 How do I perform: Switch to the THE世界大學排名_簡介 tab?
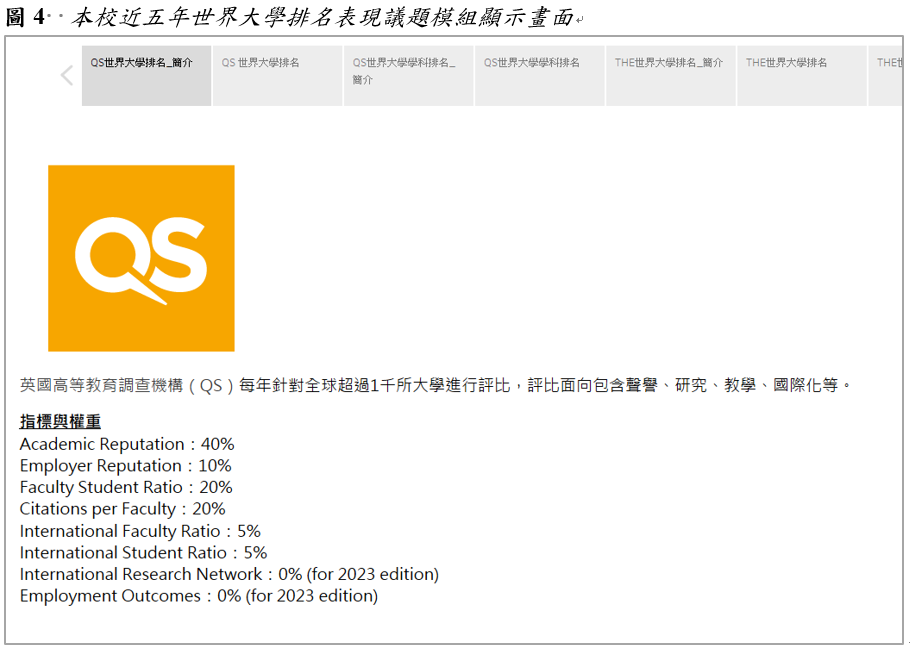coord(671,75)
